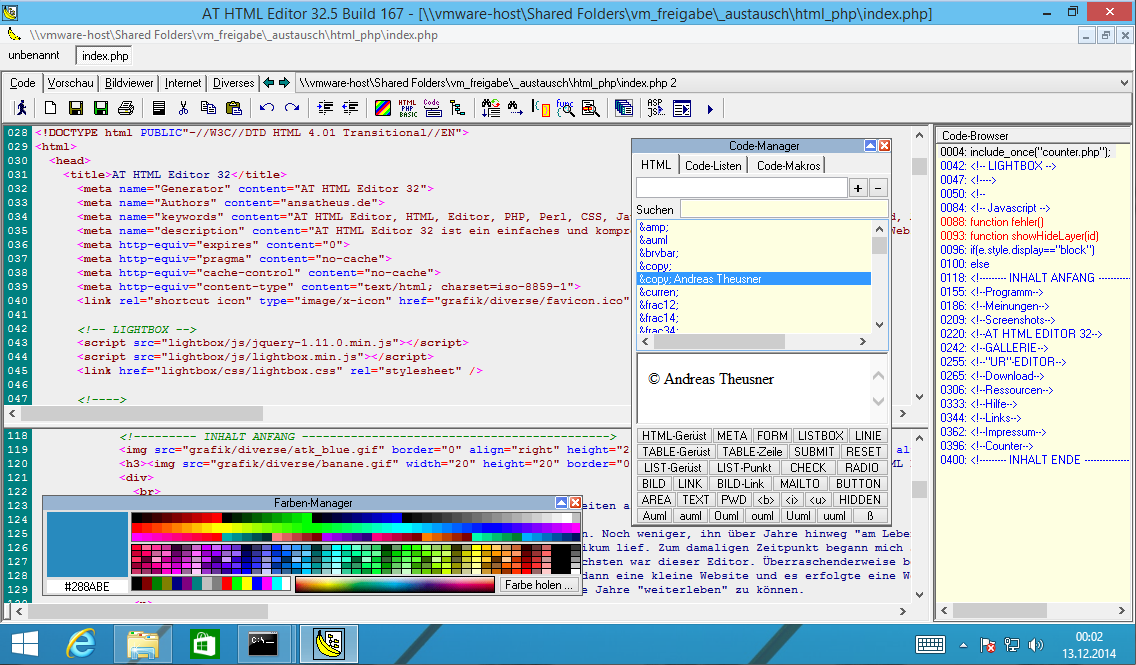Image resolution: width=1136 pixels, height=665 pixels.
Task: Create a new blank document
Action: tap(50, 109)
